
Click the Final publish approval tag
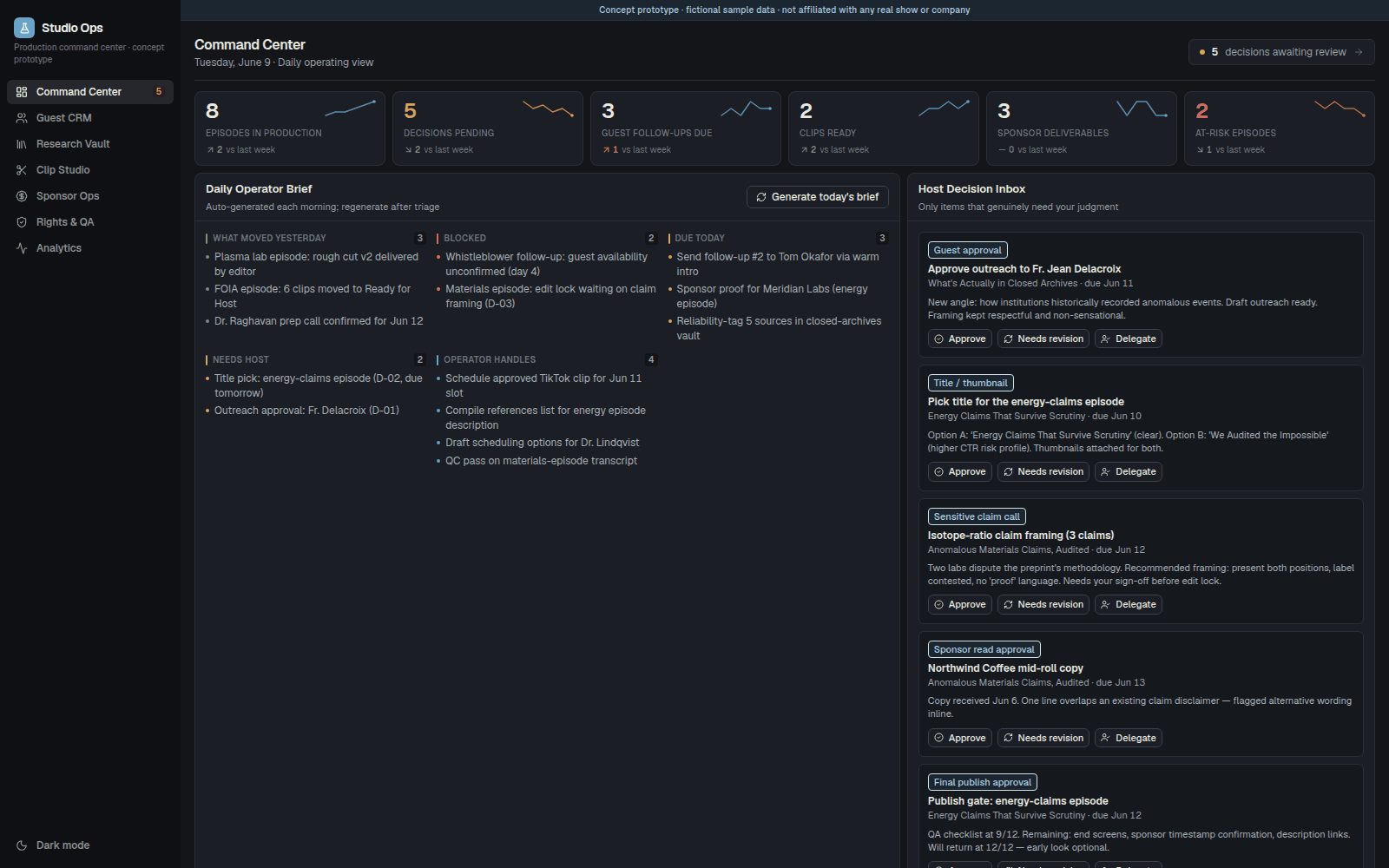[x=982, y=782]
